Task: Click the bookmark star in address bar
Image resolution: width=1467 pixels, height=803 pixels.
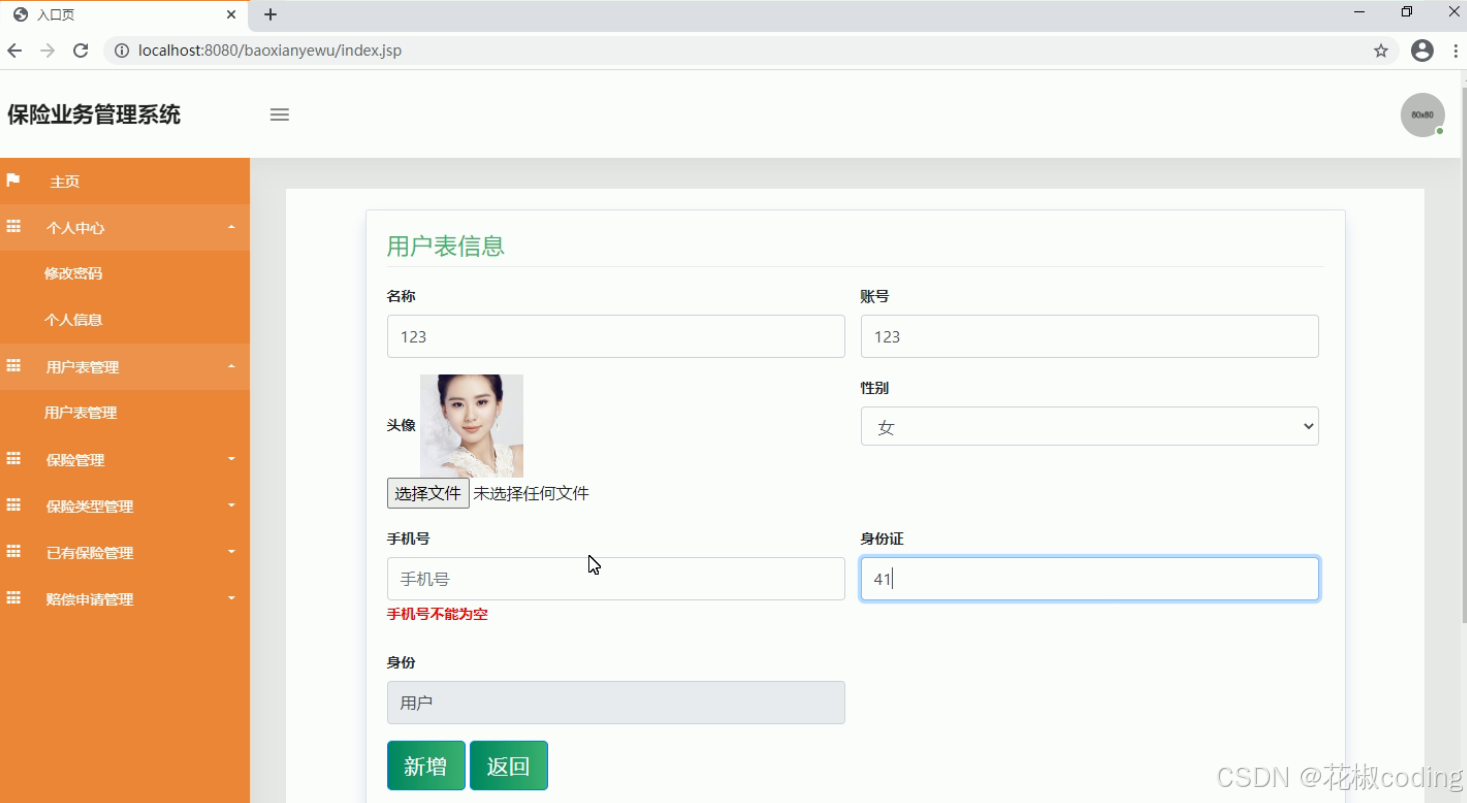Action: coord(1381,49)
